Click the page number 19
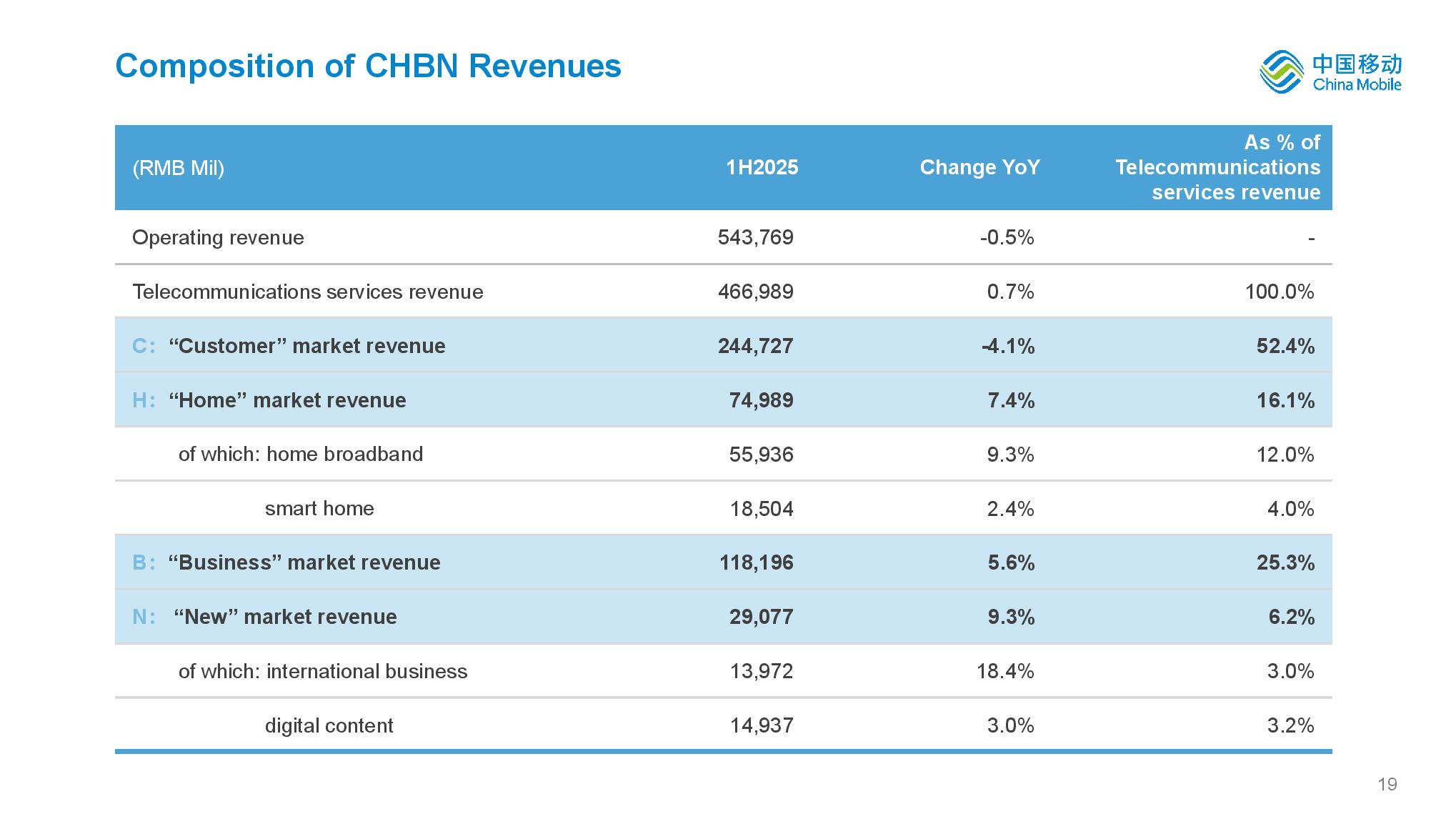This screenshot has width=1456, height=819. pos(1387,784)
